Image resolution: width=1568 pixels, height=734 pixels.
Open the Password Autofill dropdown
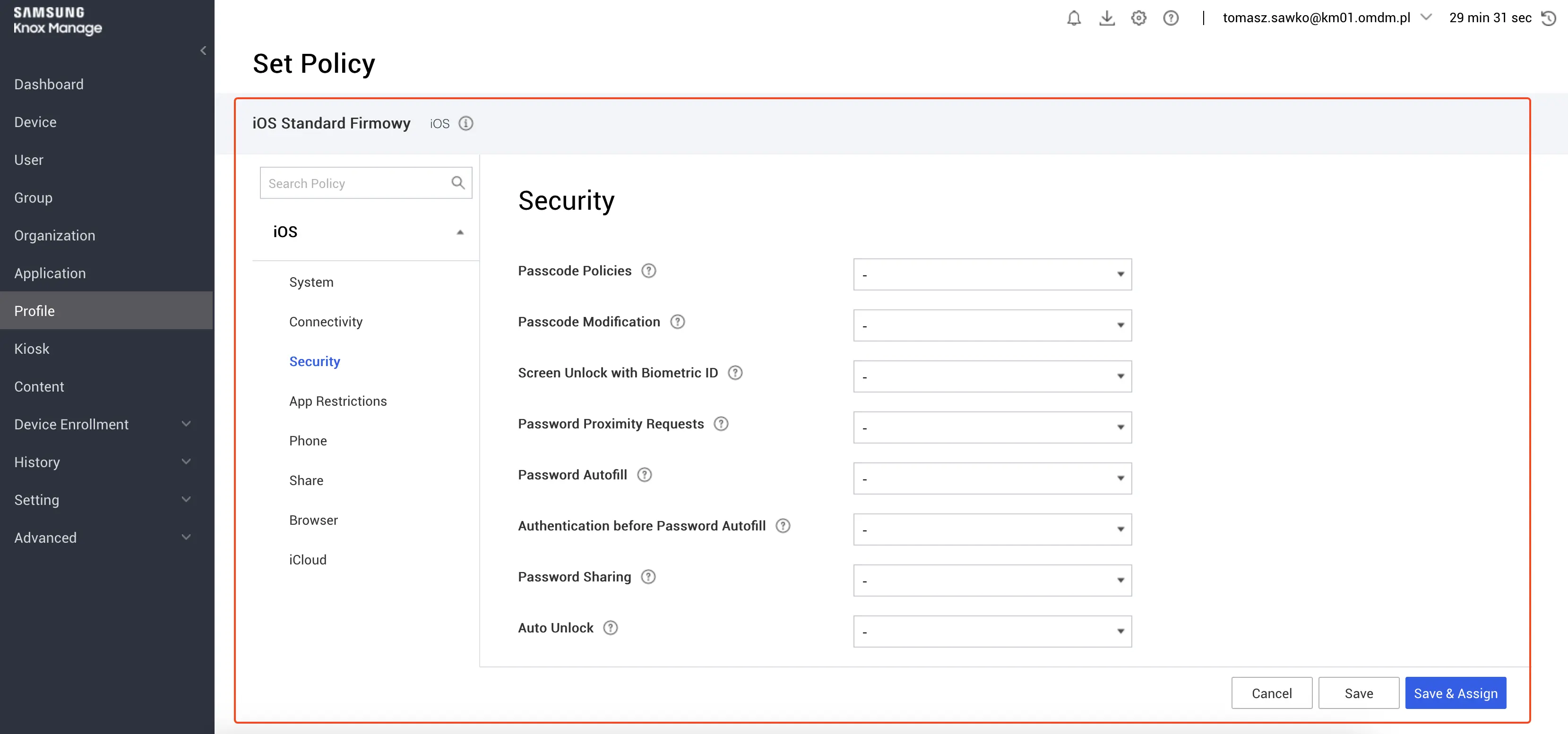click(x=992, y=478)
